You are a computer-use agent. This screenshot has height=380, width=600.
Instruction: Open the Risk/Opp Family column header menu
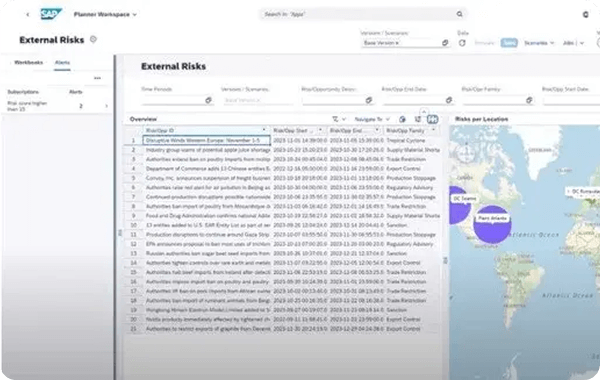pos(434,130)
